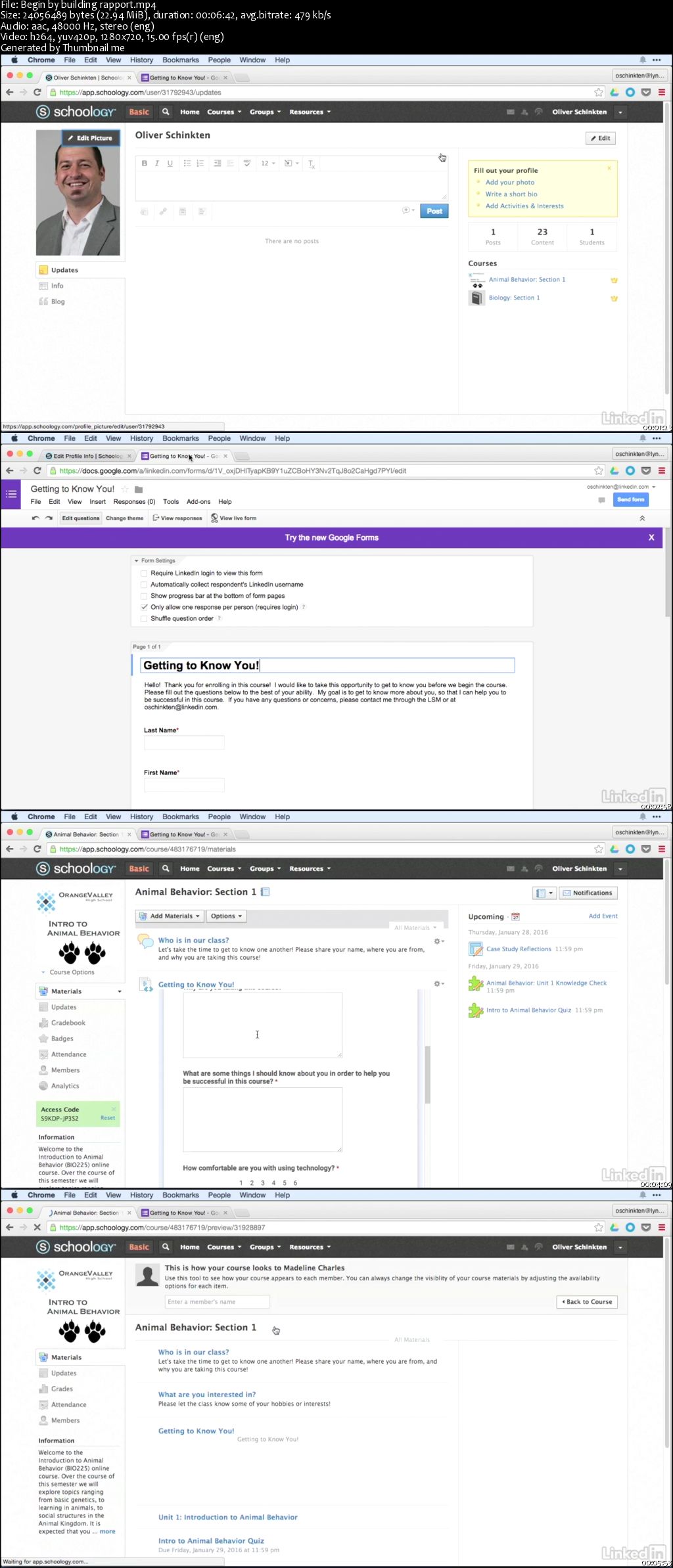Toggle Show progress bar at bottom of form pages
The height and width of the screenshot is (1568, 673).
click(144, 596)
